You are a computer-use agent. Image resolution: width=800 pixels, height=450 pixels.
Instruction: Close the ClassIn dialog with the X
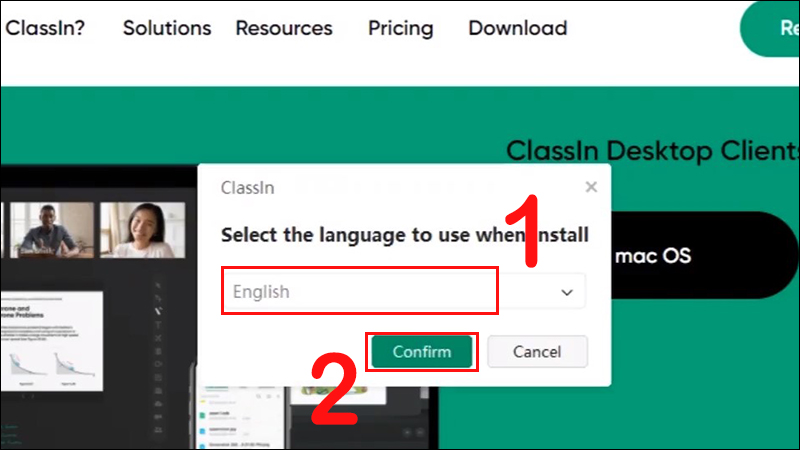click(591, 187)
